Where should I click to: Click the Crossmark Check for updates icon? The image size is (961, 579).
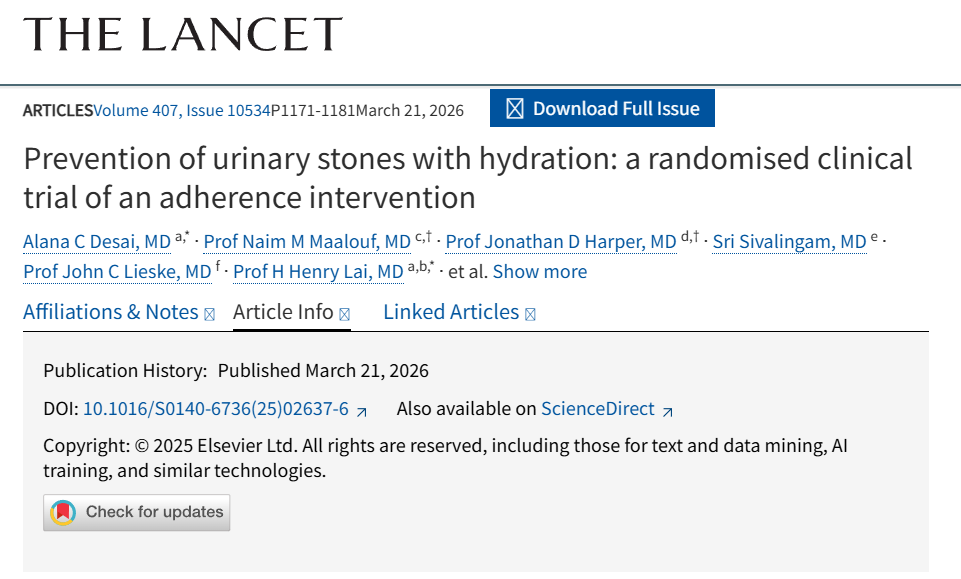pyautogui.click(x=64, y=512)
